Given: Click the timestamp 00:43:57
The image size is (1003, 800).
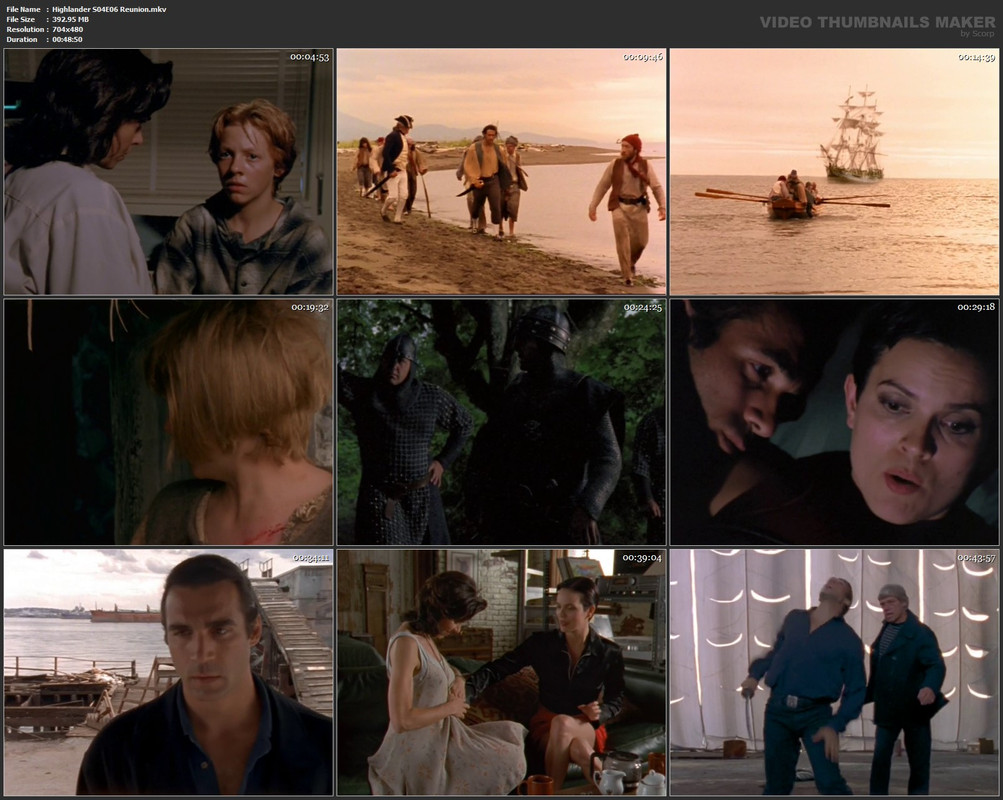Looking at the screenshot, I should click(976, 558).
